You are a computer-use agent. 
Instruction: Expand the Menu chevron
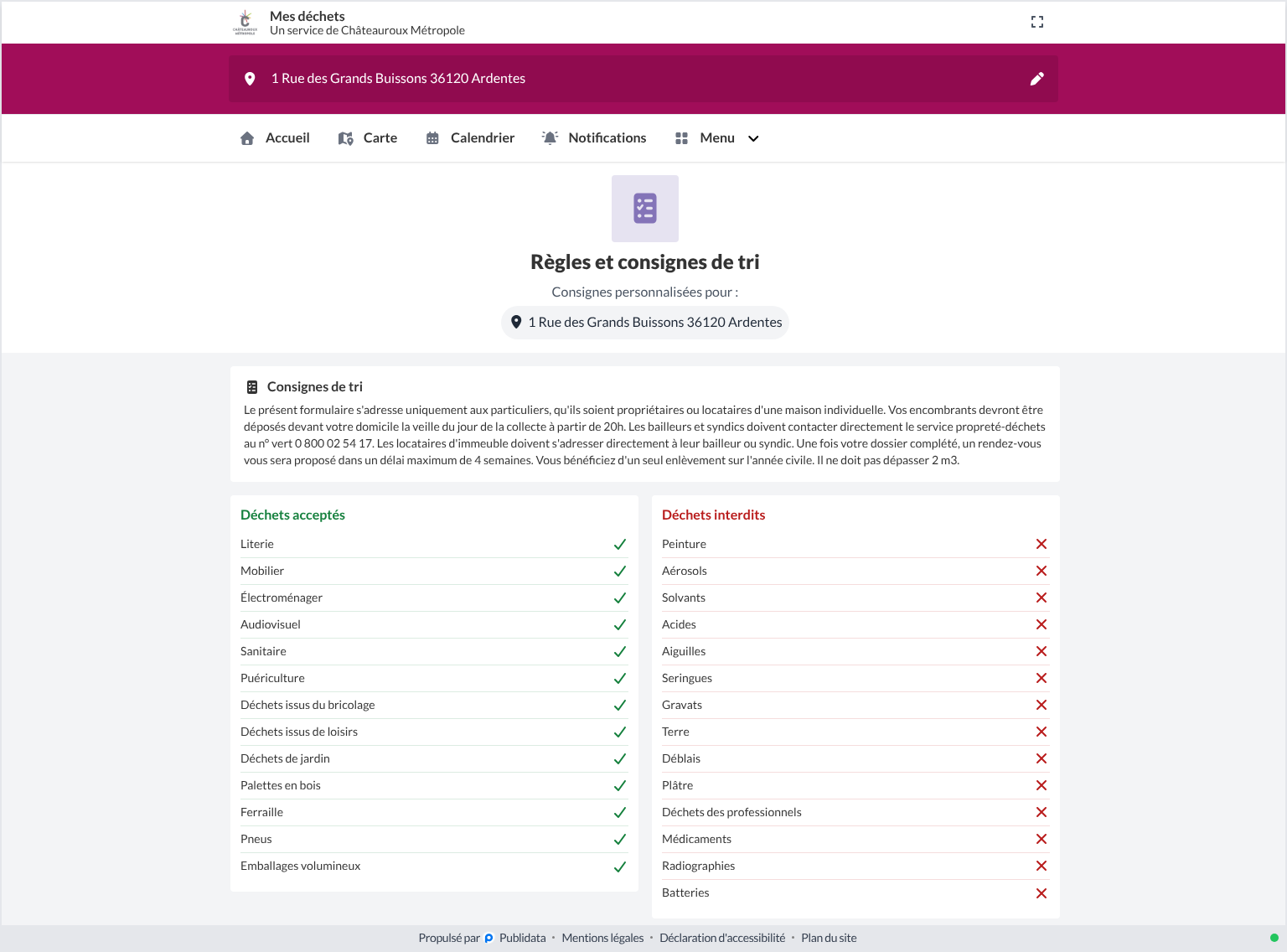click(753, 139)
